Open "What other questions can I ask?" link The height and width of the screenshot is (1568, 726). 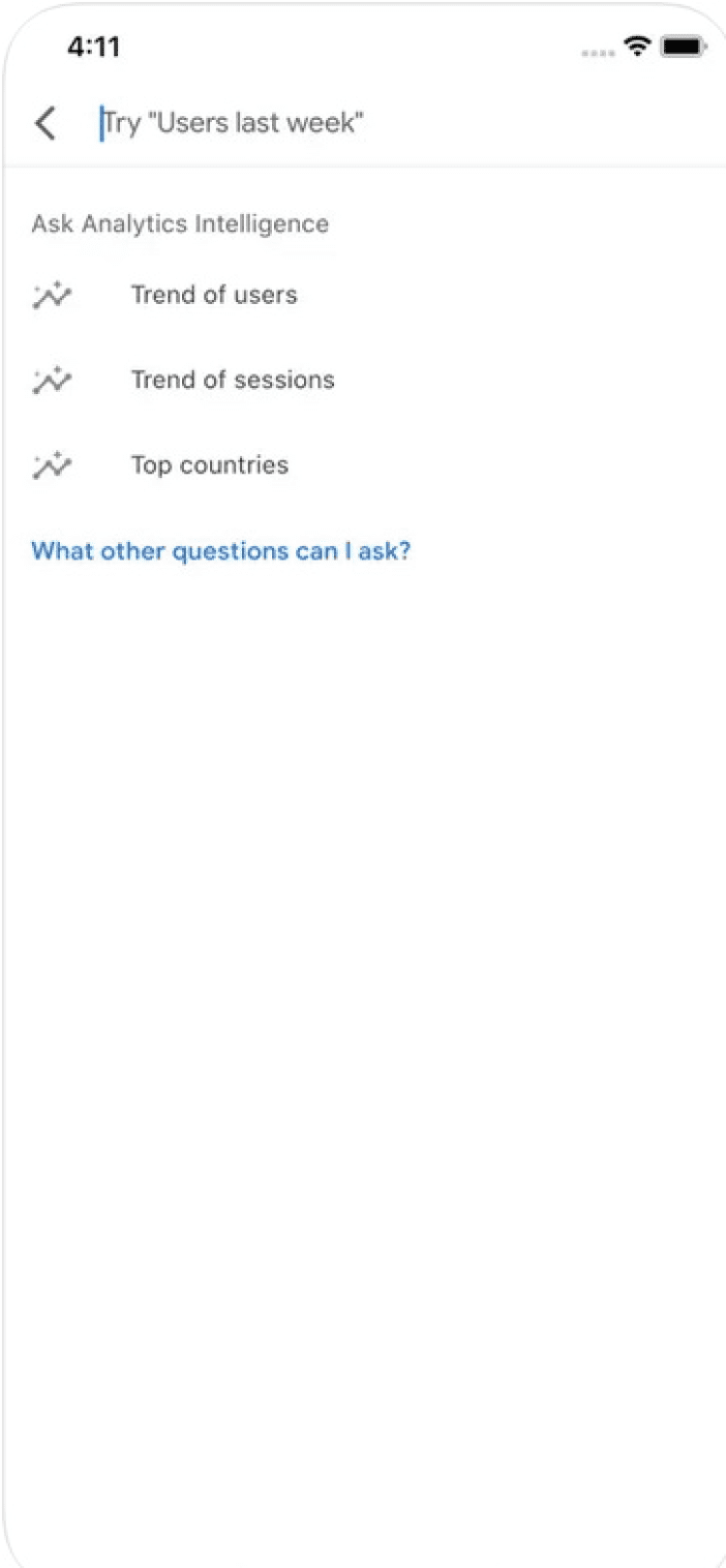pos(221,552)
